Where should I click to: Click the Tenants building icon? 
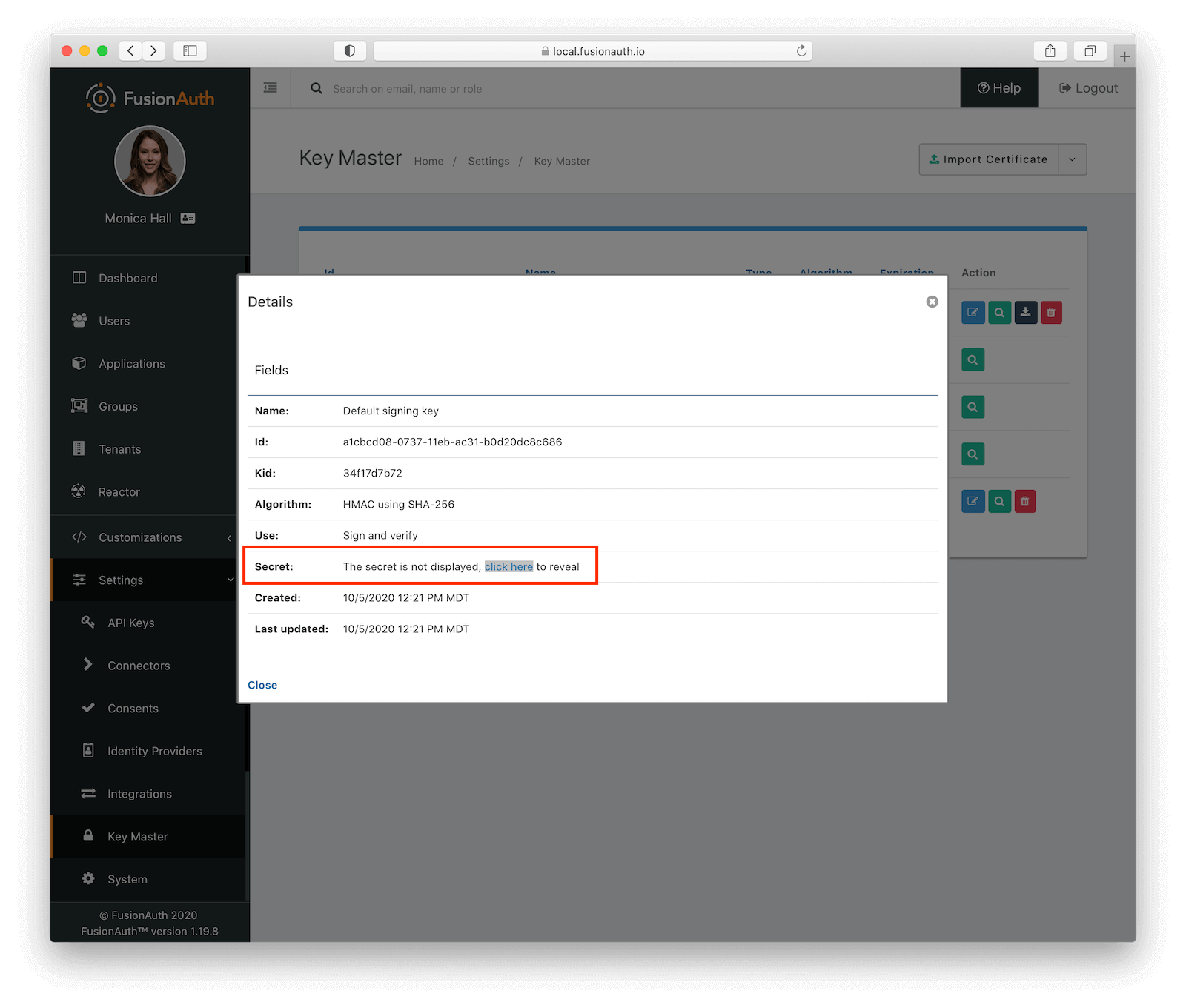79,448
